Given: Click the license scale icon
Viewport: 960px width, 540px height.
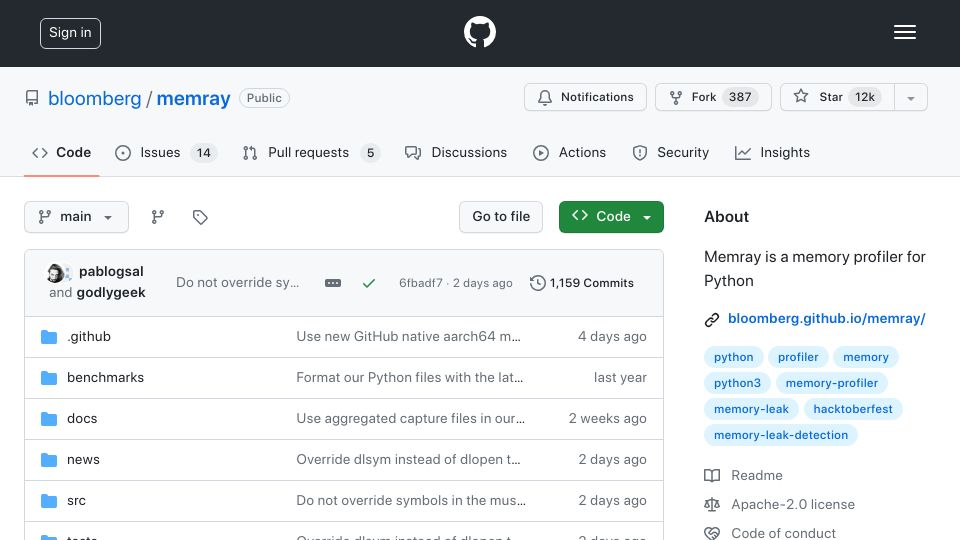Looking at the screenshot, I should pyautogui.click(x=712, y=504).
